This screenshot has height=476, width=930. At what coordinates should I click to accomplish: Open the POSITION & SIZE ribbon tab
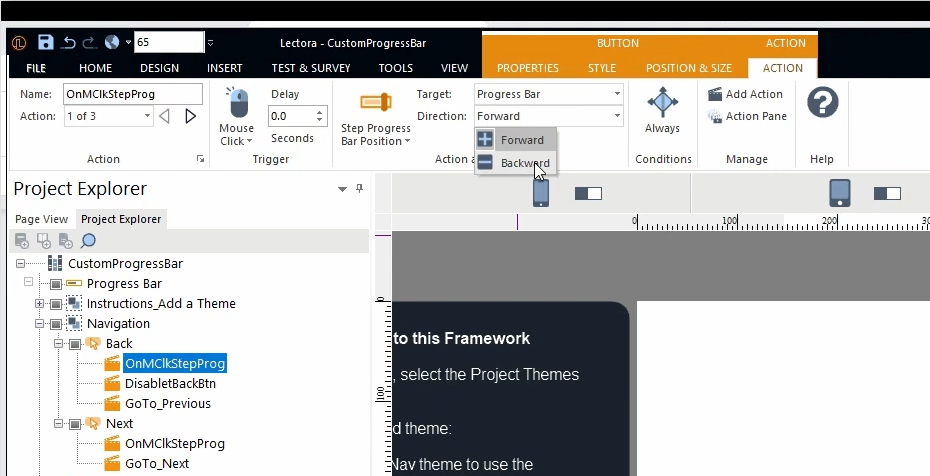(688, 68)
